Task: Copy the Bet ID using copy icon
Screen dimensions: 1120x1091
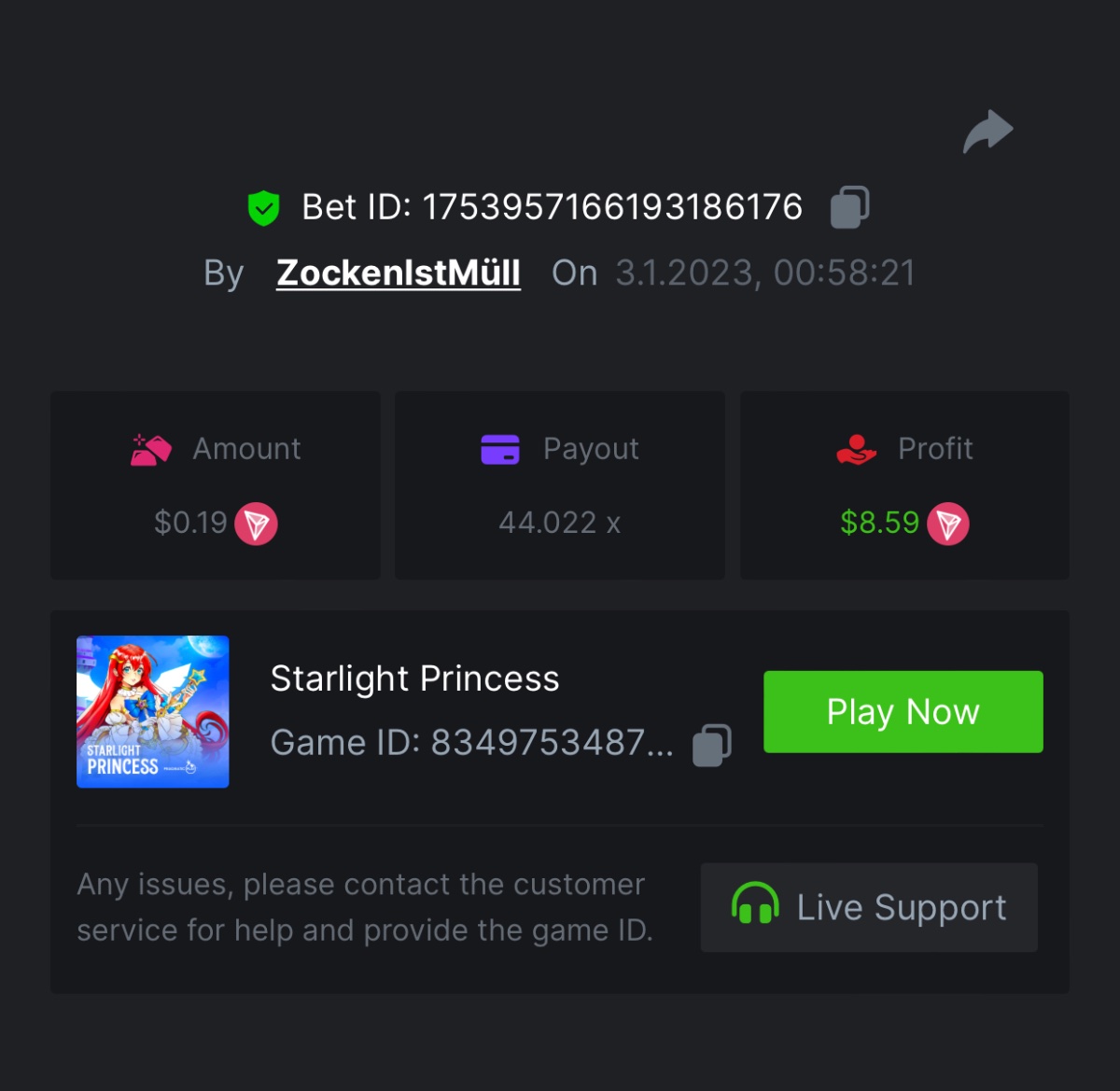Action: (849, 206)
